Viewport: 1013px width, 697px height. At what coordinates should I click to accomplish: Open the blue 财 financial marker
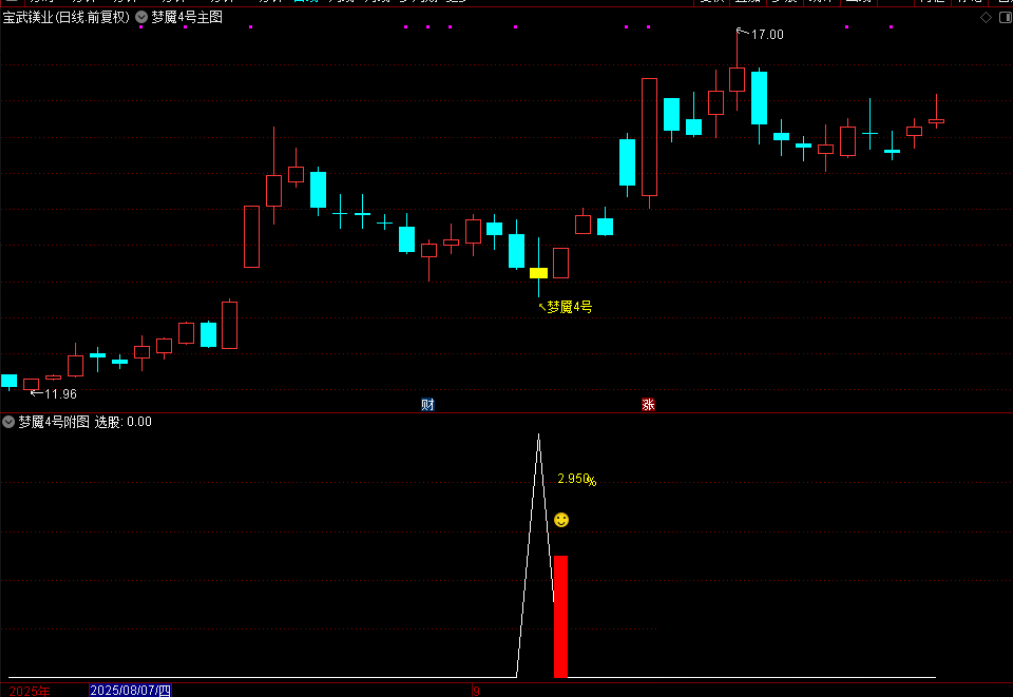pos(427,404)
